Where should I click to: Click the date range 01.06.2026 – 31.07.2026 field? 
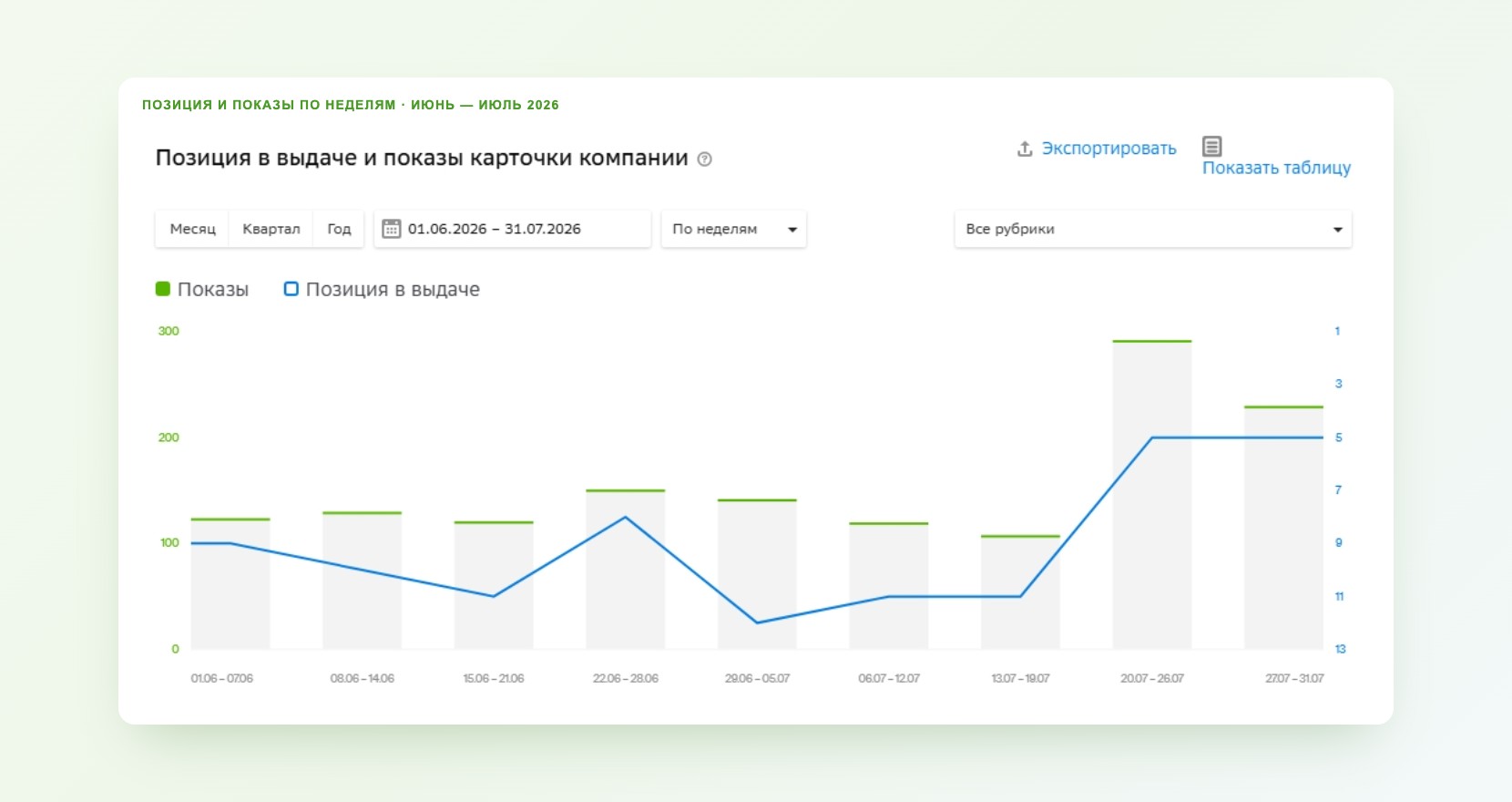point(512,229)
